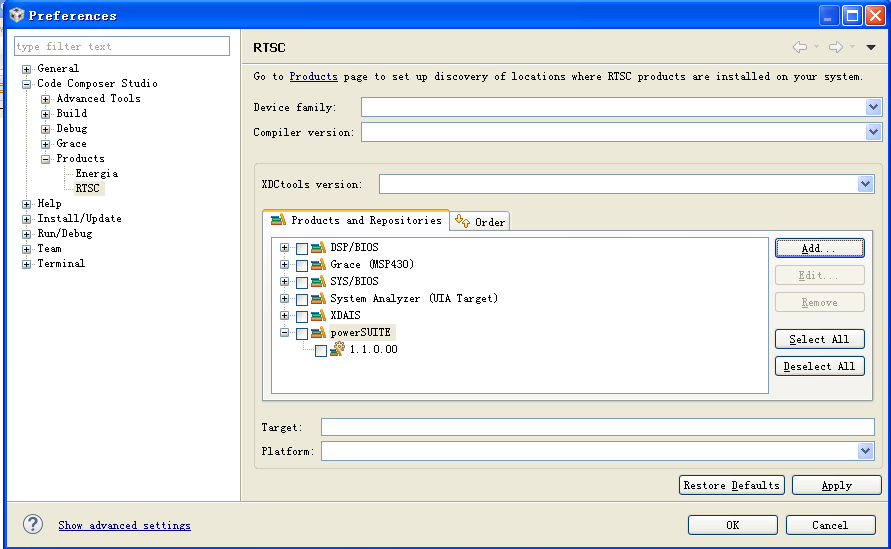Open the Compiler version dropdown
Image resolution: width=891 pixels, height=549 pixels.
pos(873,132)
